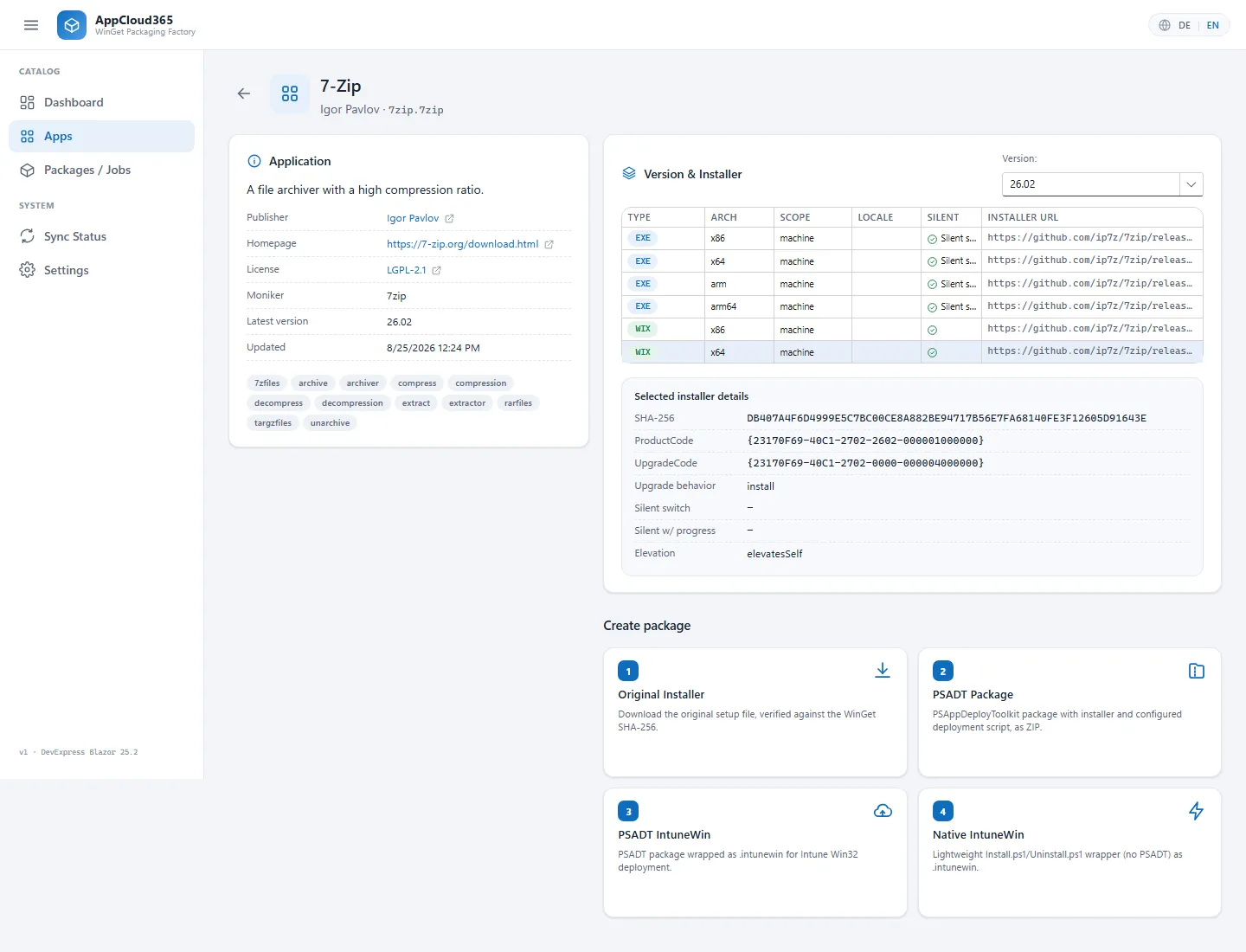The height and width of the screenshot is (952, 1246).
Task: Click the rarfiles tag
Action: [x=518, y=403]
